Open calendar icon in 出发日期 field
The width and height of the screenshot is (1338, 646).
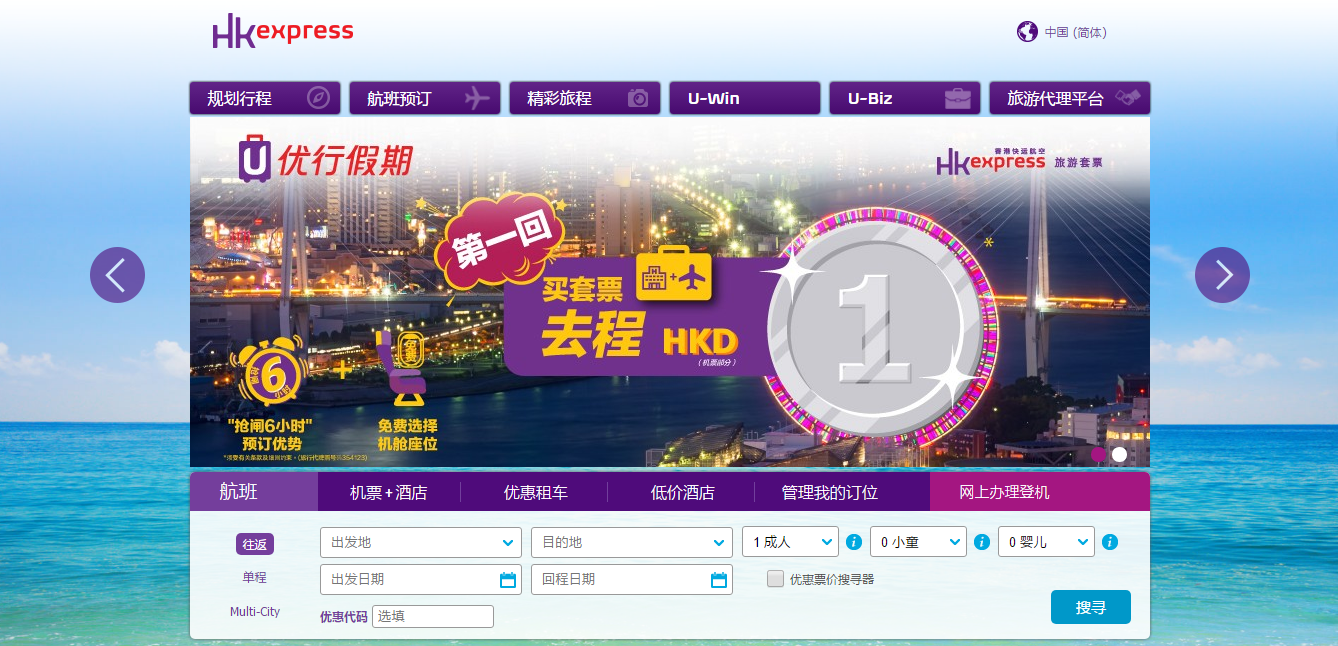click(508, 580)
